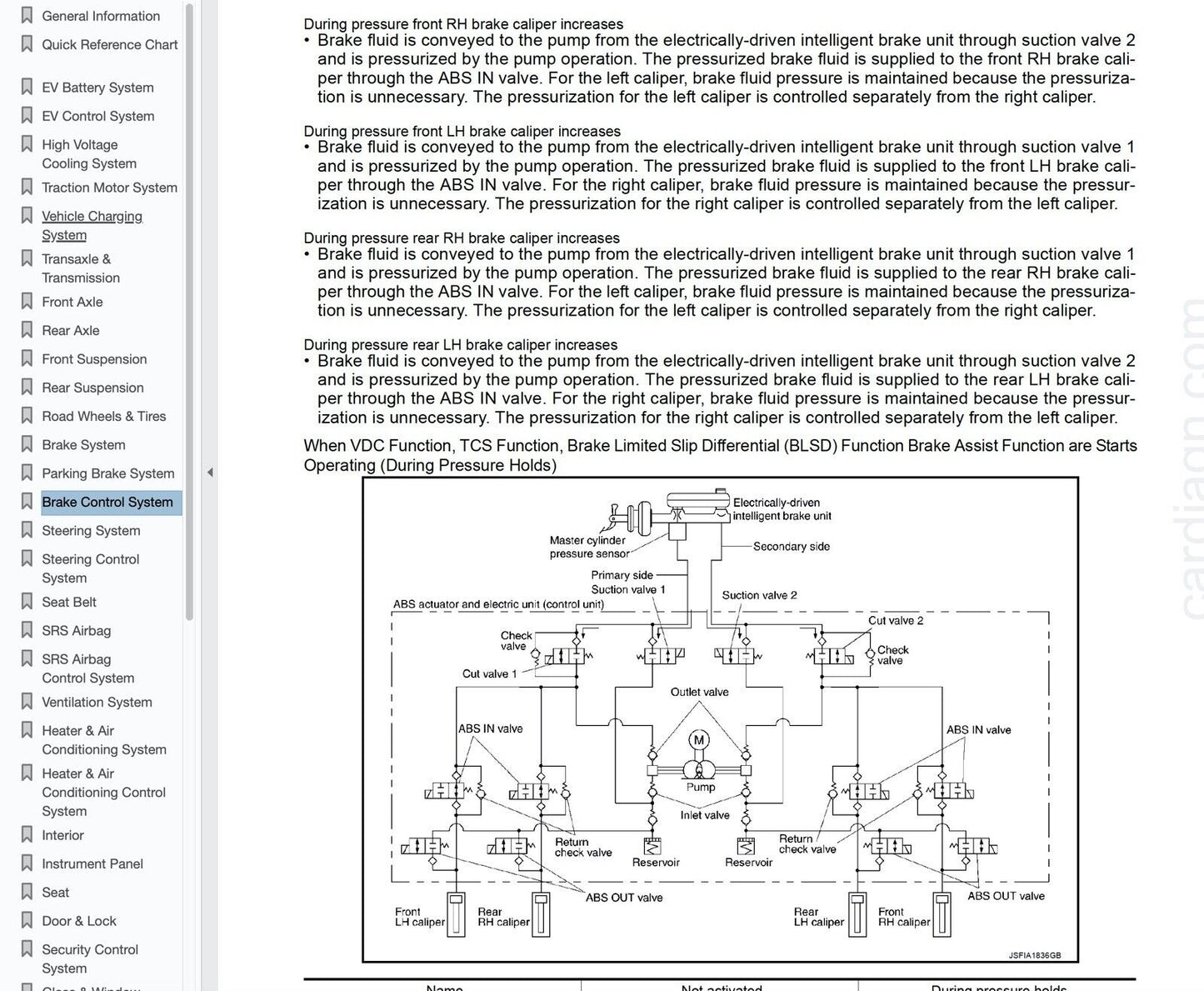
Task: Click bookmark icon beside Road Wheels & Tires
Action: click(27, 415)
